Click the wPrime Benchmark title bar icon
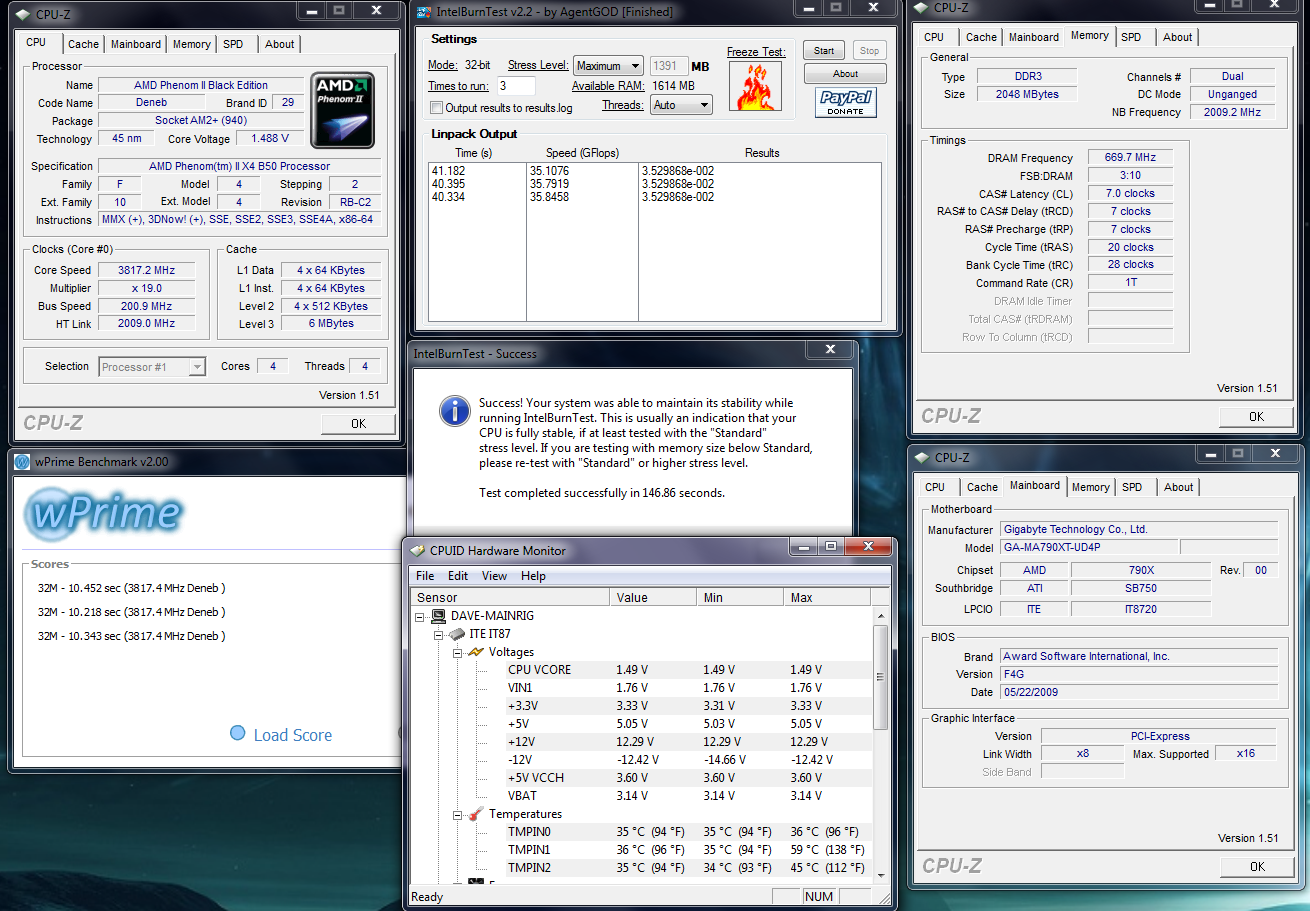Image resolution: width=1310 pixels, height=911 pixels. coord(23,461)
